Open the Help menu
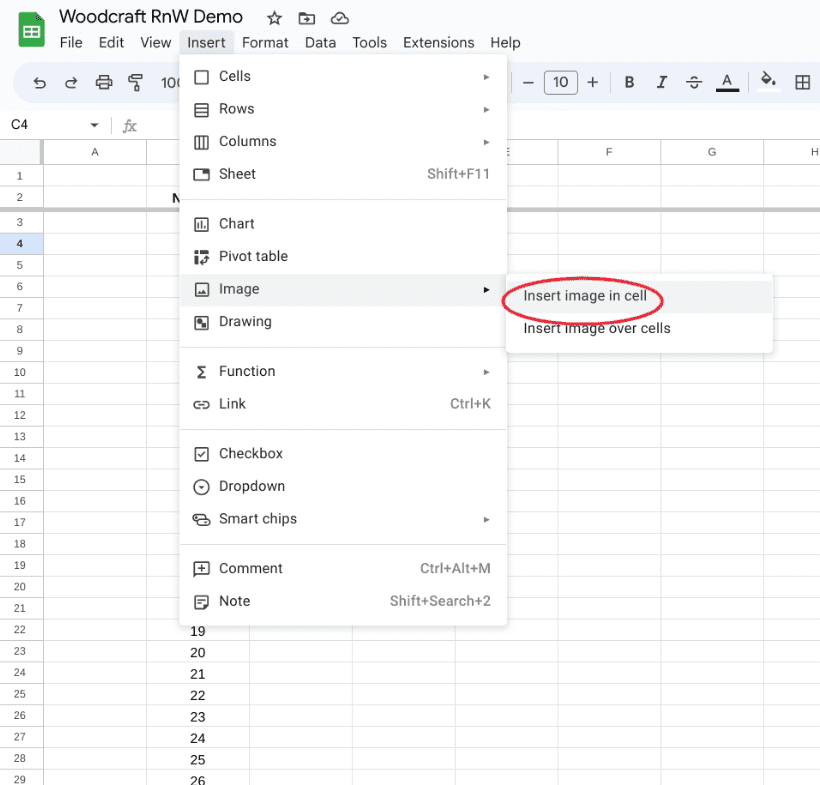Viewport: 820px width, 785px height. pyautogui.click(x=505, y=42)
